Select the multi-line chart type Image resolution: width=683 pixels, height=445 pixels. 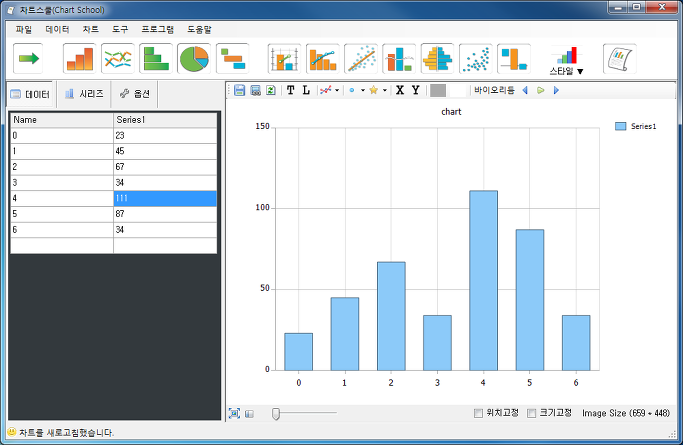tap(118, 58)
